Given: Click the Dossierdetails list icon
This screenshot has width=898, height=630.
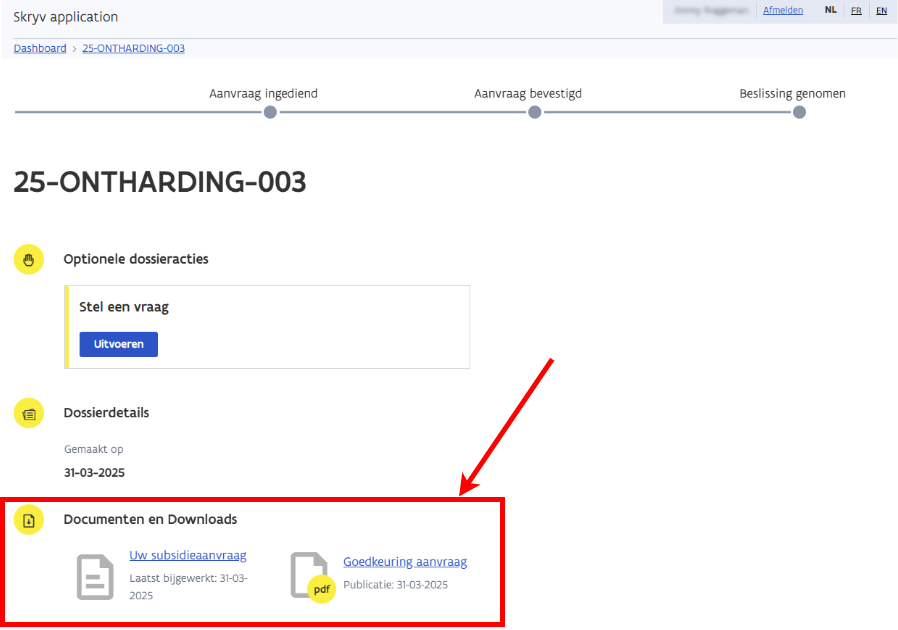Looking at the screenshot, I should pos(29,412).
